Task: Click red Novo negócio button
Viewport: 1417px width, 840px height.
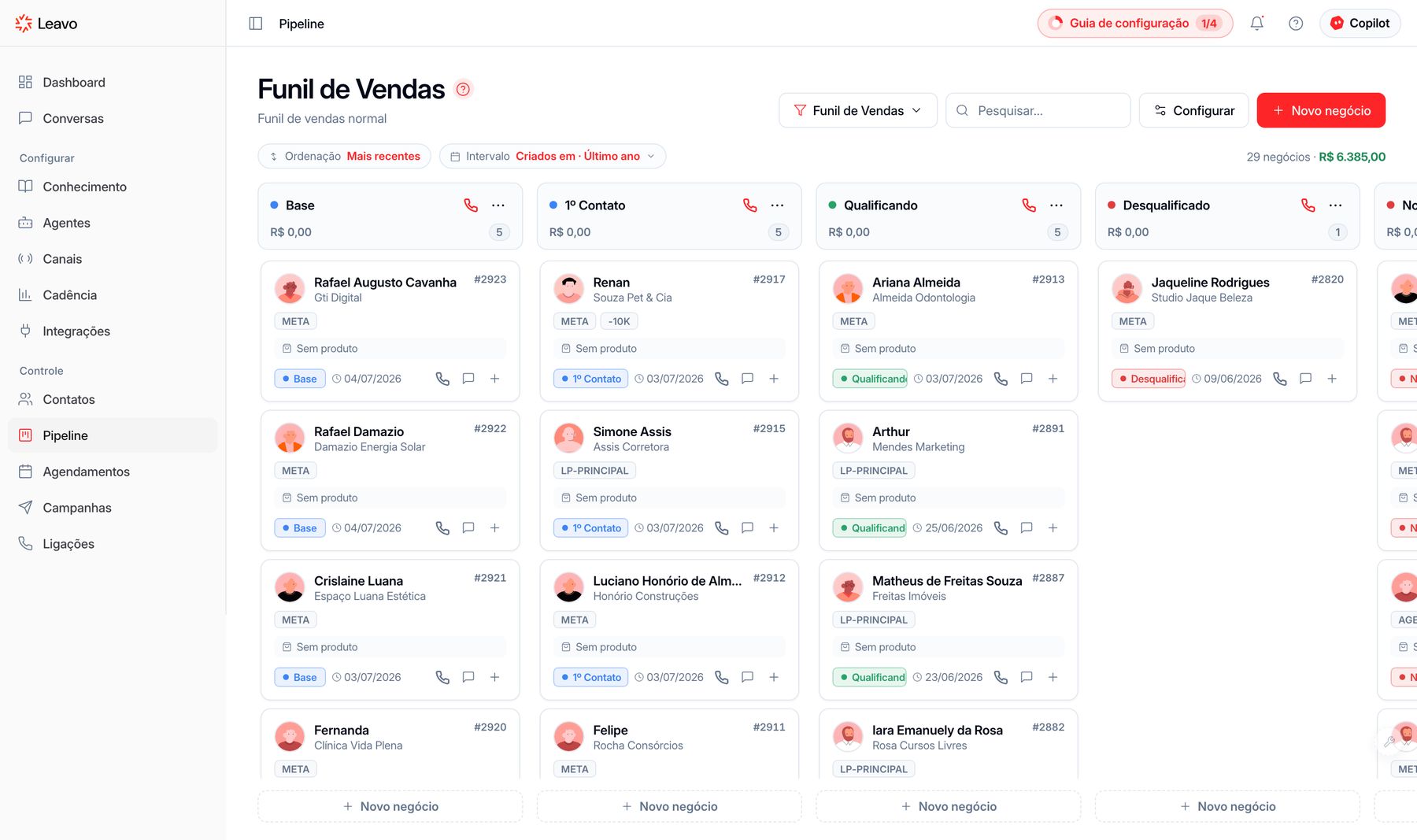Action: pos(1321,110)
